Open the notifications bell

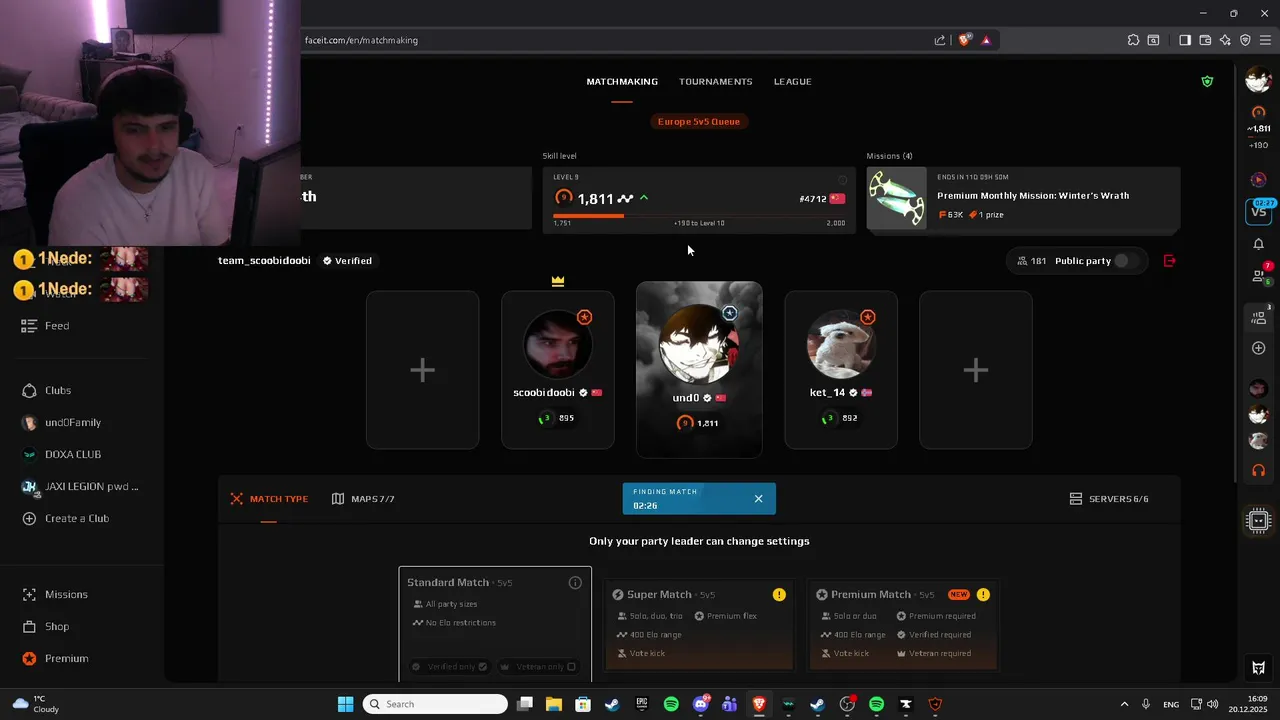pos(1259,244)
